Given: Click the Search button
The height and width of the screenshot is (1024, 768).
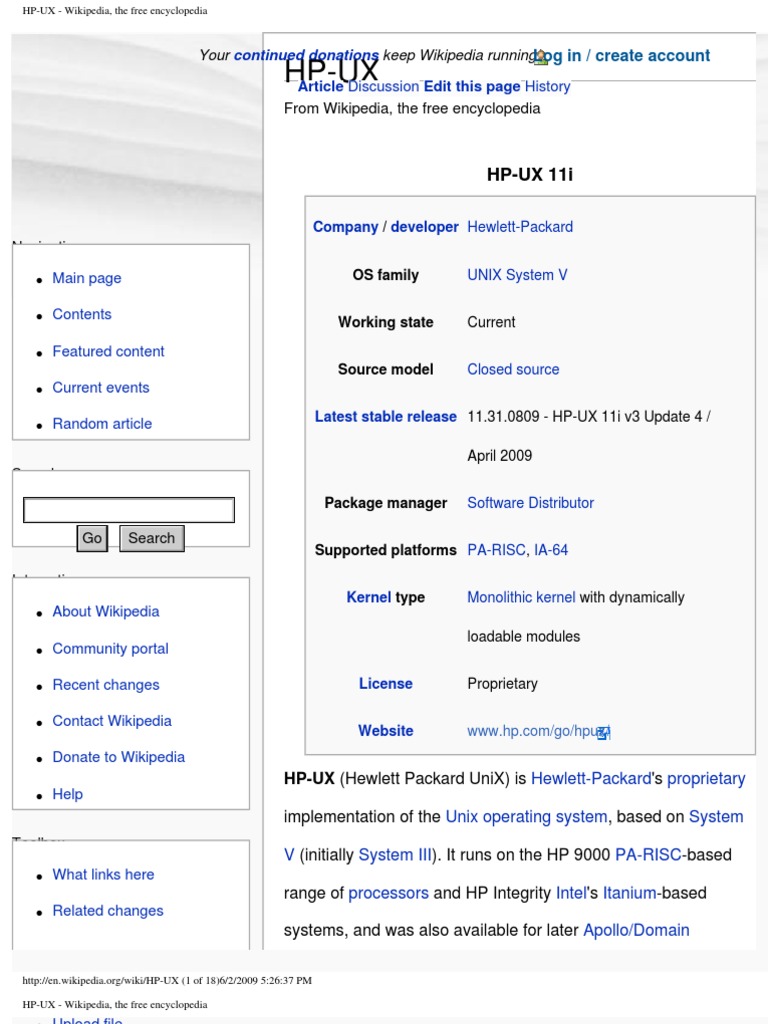Looking at the screenshot, I should pos(152,538).
